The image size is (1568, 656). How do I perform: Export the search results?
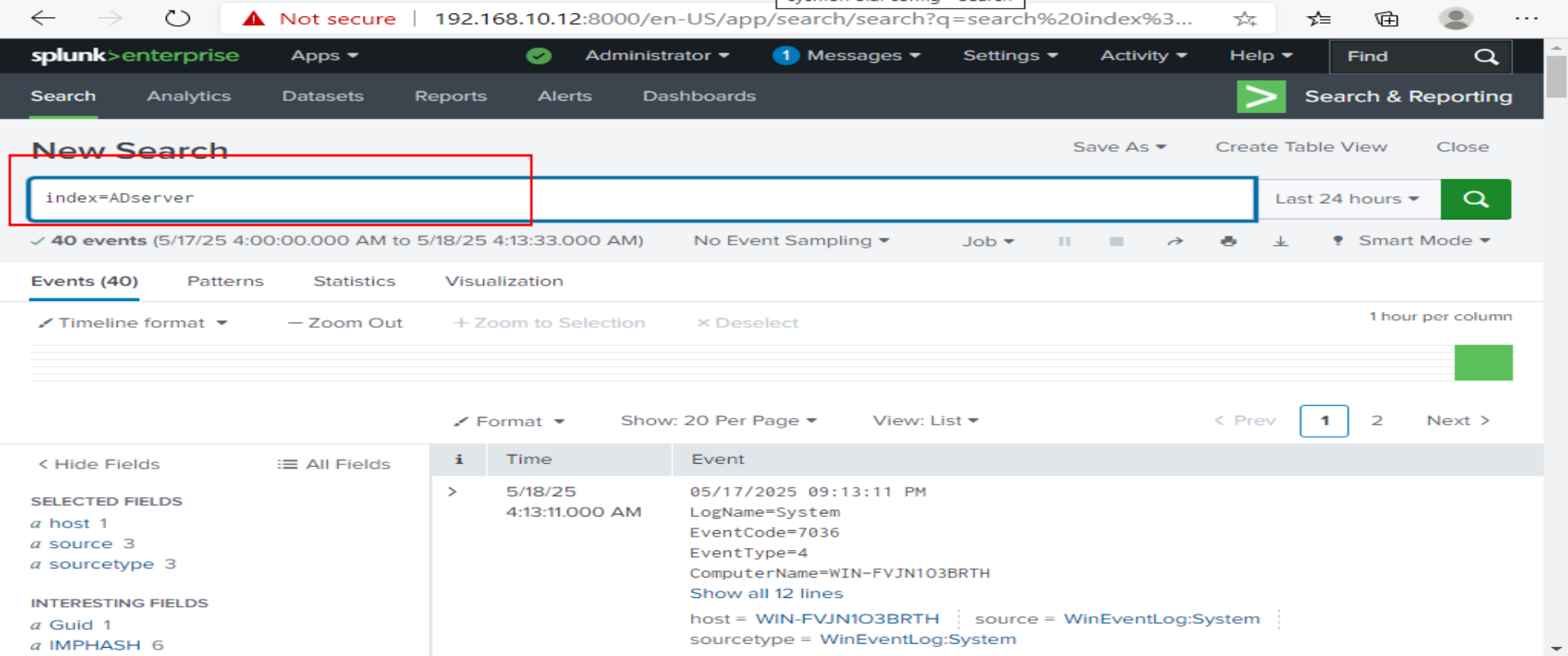[x=1280, y=241]
